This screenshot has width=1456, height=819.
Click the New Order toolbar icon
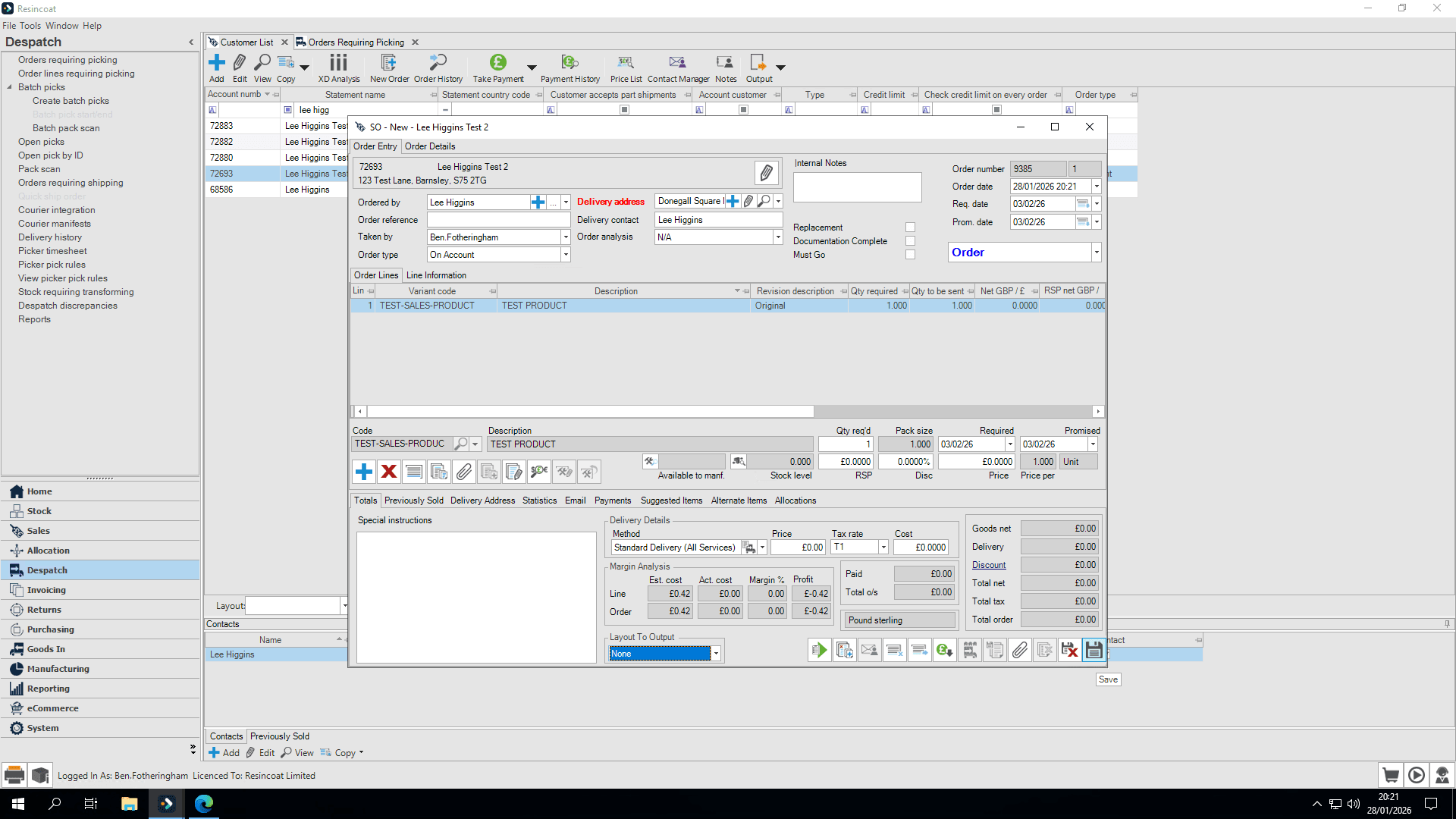point(389,68)
